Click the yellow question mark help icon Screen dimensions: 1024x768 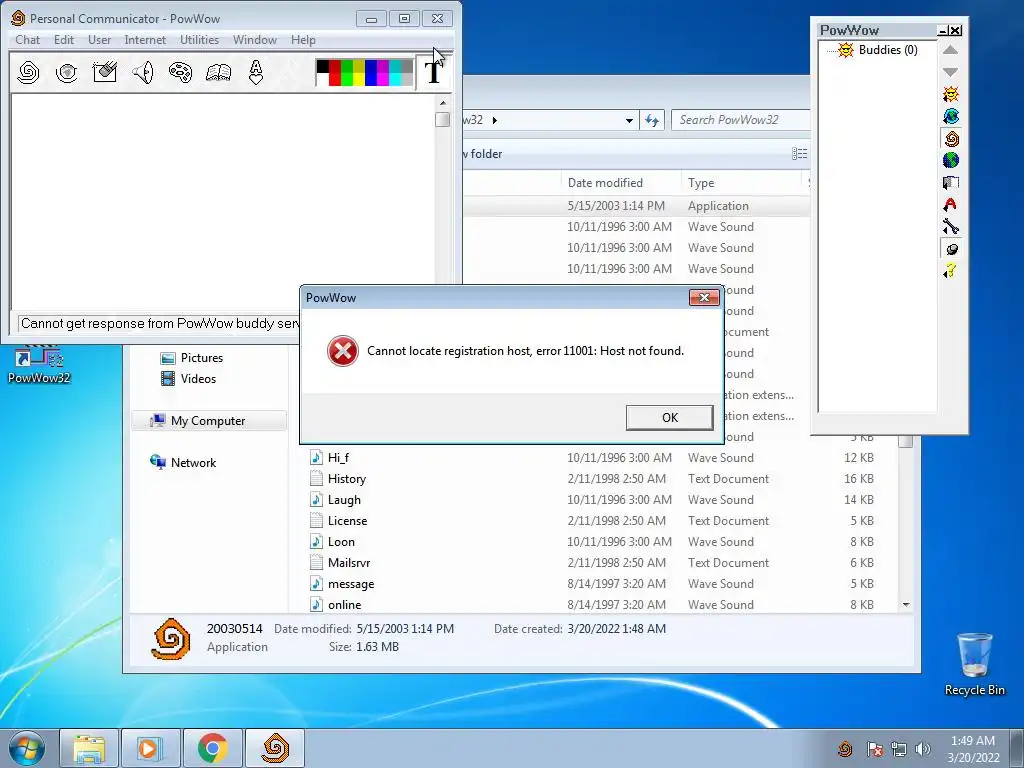[x=951, y=270]
